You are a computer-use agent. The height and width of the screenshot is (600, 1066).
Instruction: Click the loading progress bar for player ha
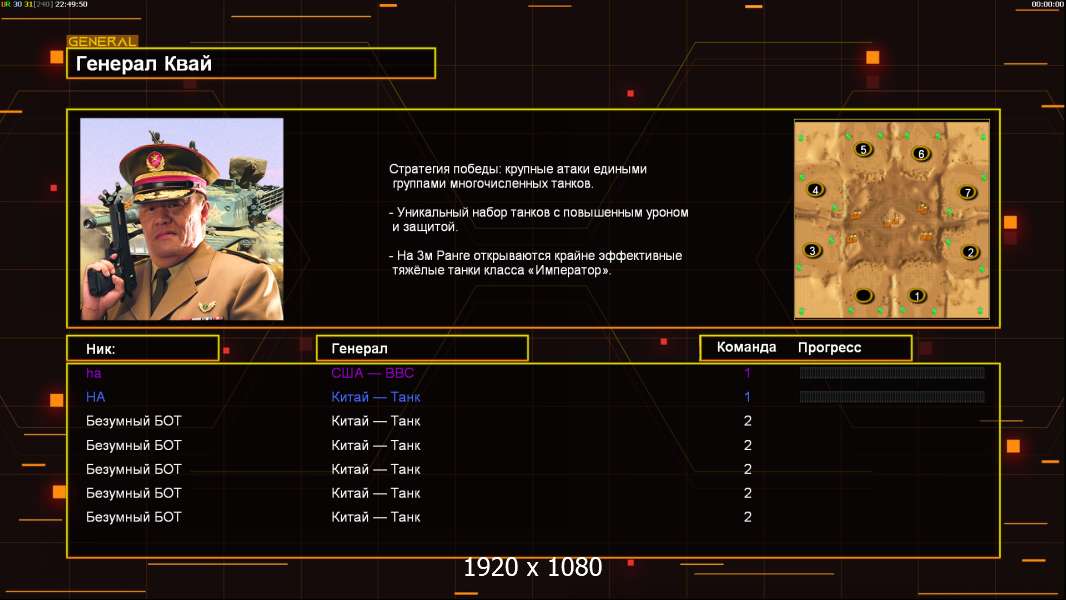(892, 372)
